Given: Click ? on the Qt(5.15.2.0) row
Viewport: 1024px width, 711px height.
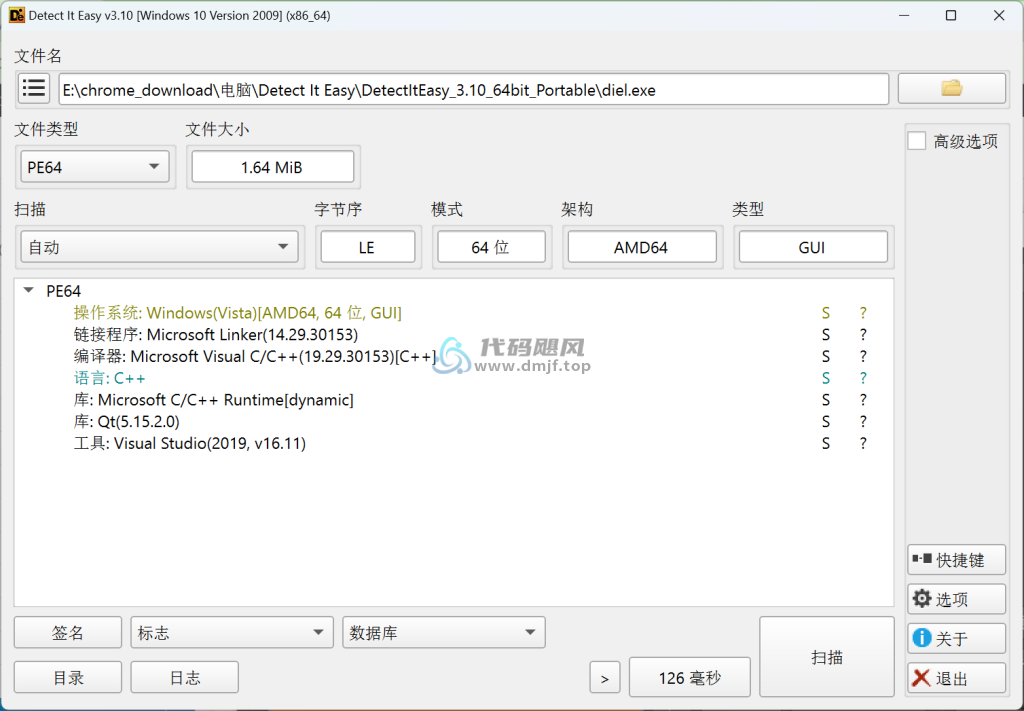Looking at the screenshot, I should 863,421.
